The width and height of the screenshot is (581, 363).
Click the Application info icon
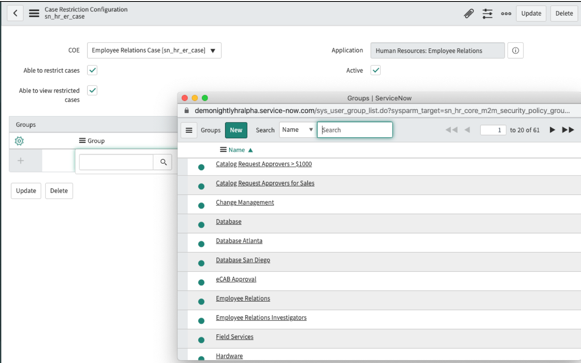[515, 51]
